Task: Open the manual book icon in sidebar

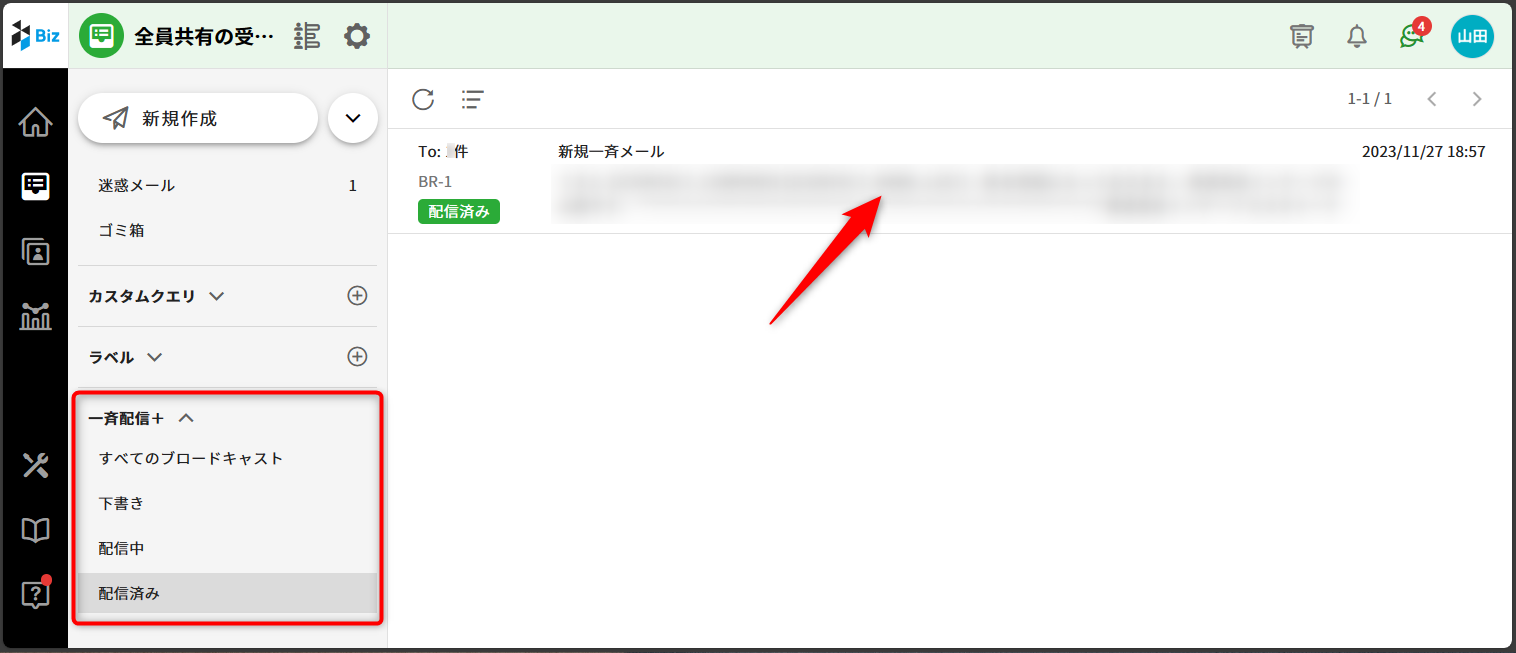Action: click(x=35, y=530)
